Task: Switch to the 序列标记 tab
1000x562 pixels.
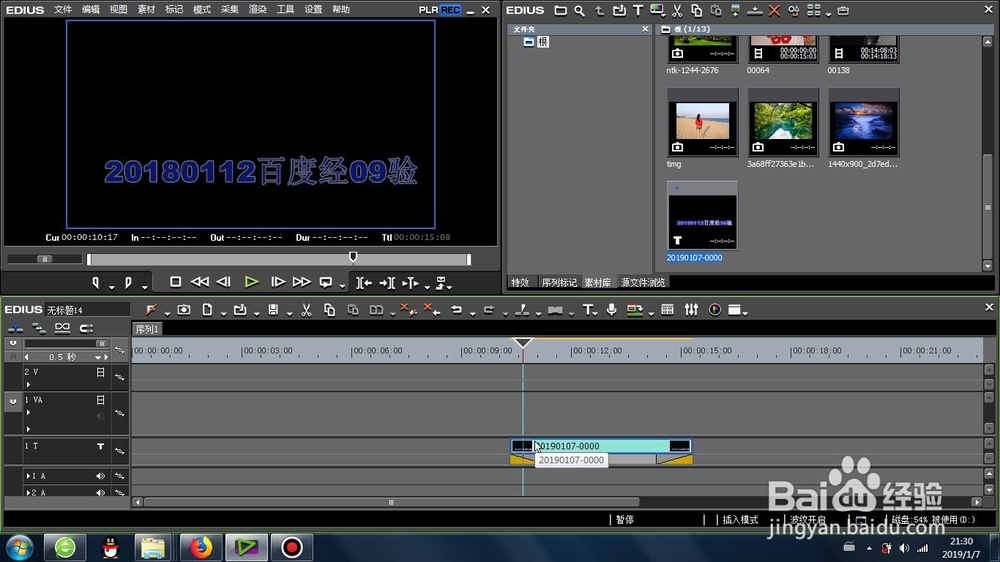Action: coord(559,282)
